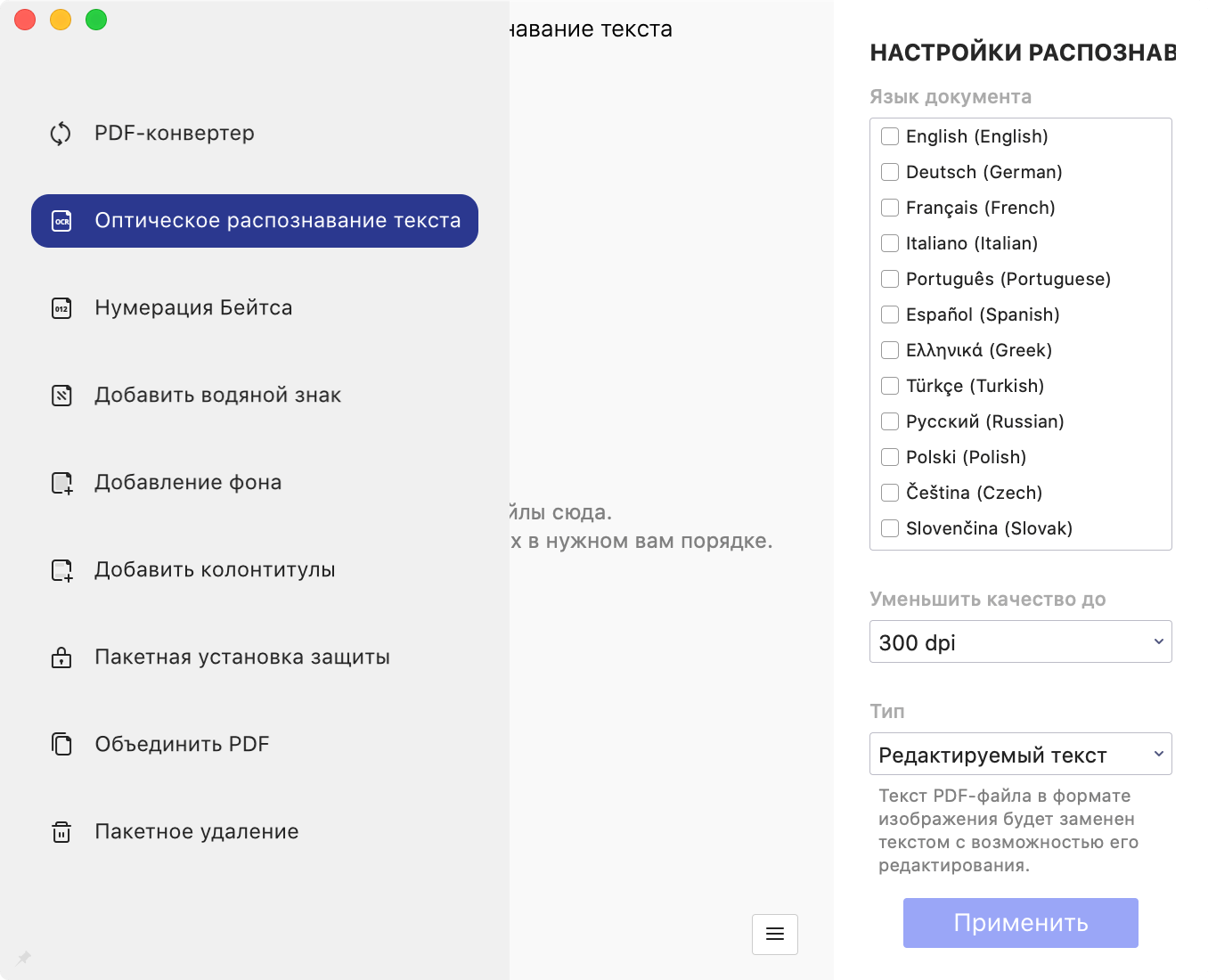Click the icon beside Добавить колонтитулы
Viewport: 1208px width, 980px height.
tap(61, 570)
